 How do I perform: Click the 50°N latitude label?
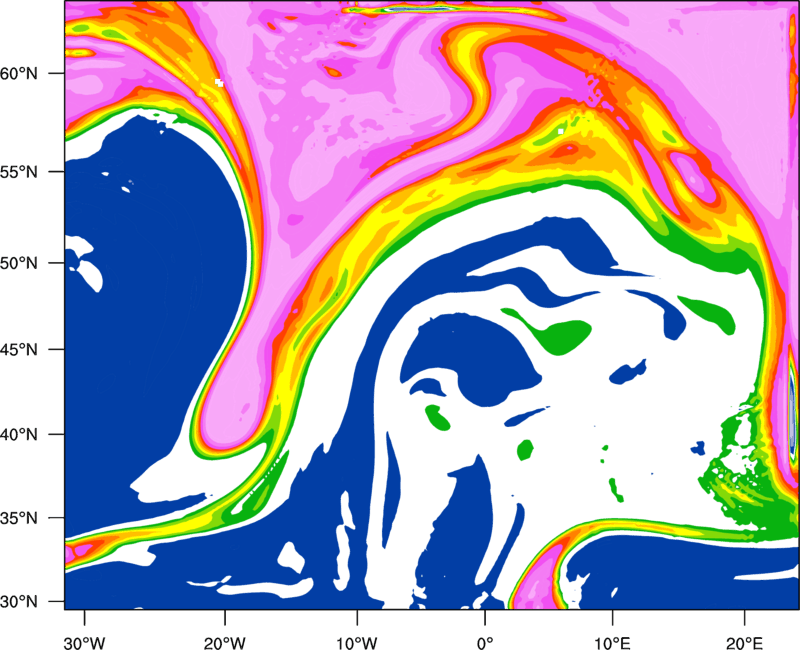pyautogui.click(x=19, y=264)
